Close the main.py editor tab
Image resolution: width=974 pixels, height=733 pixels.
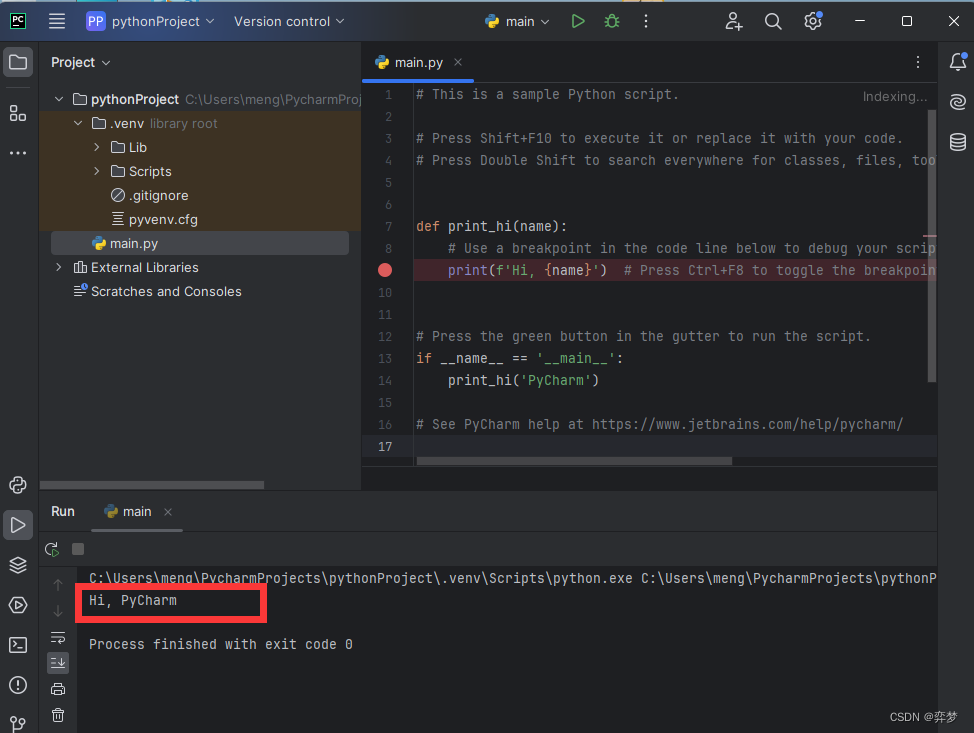(x=458, y=62)
